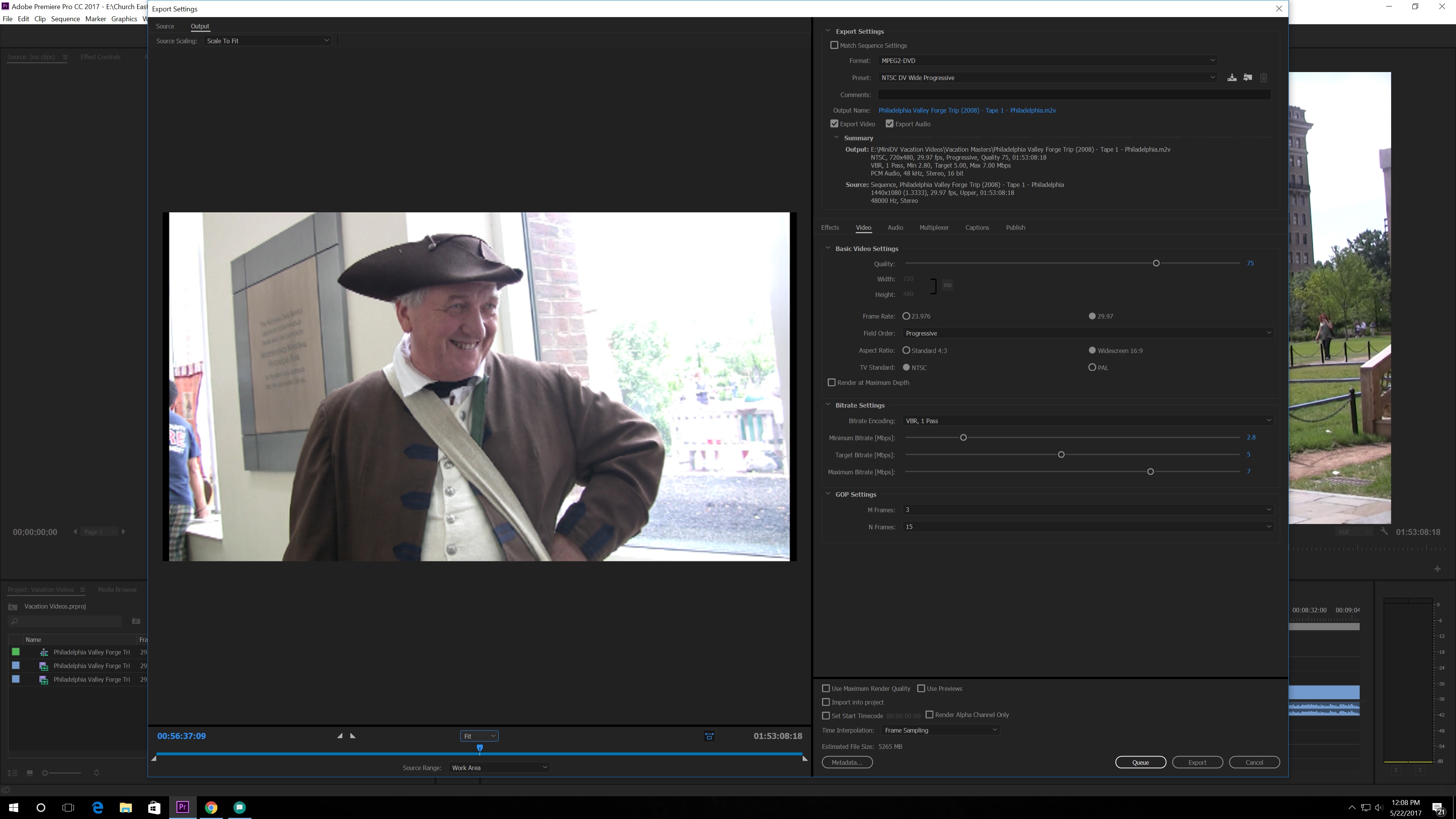Open the Sequence menu
Image resolution: width=1456 pixels, height=819 pixels.
(66, 19)
